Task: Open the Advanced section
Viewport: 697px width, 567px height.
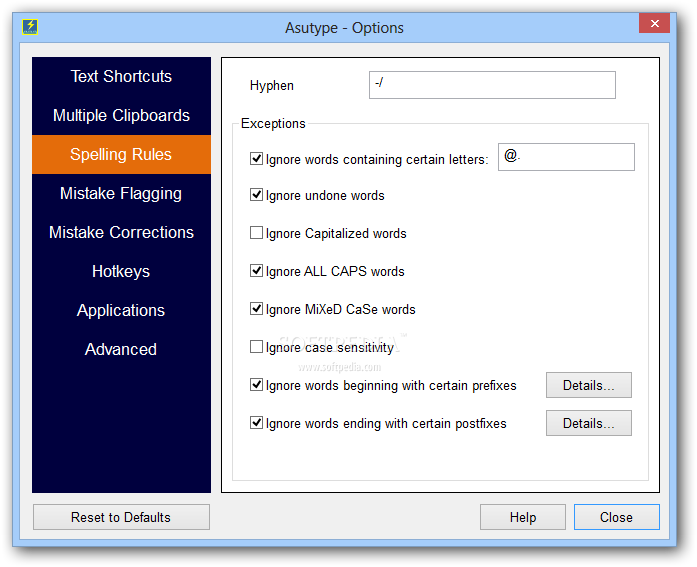Action: tap(121, 349)
